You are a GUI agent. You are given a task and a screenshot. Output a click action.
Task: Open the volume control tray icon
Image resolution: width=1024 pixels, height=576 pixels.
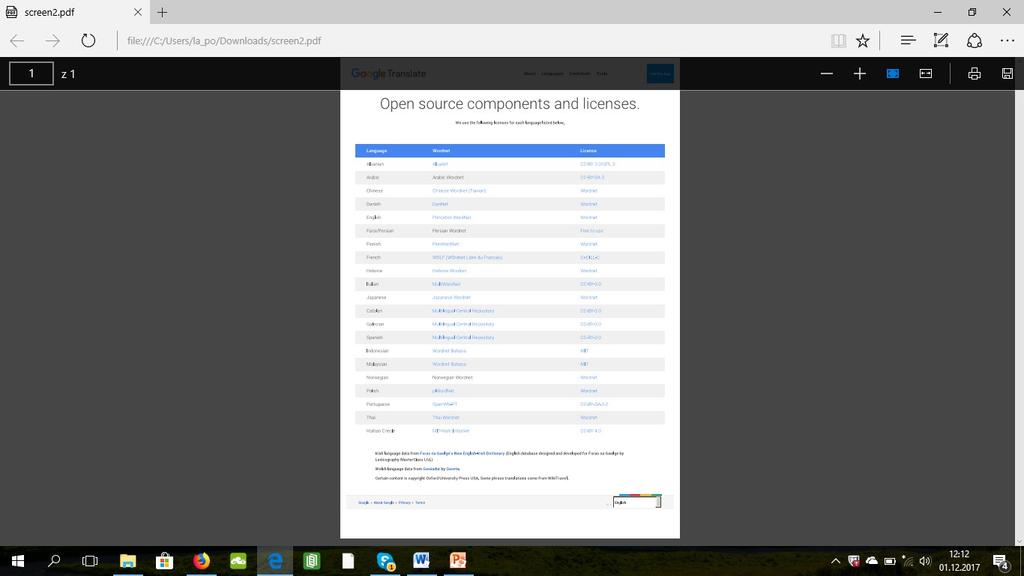925,561
